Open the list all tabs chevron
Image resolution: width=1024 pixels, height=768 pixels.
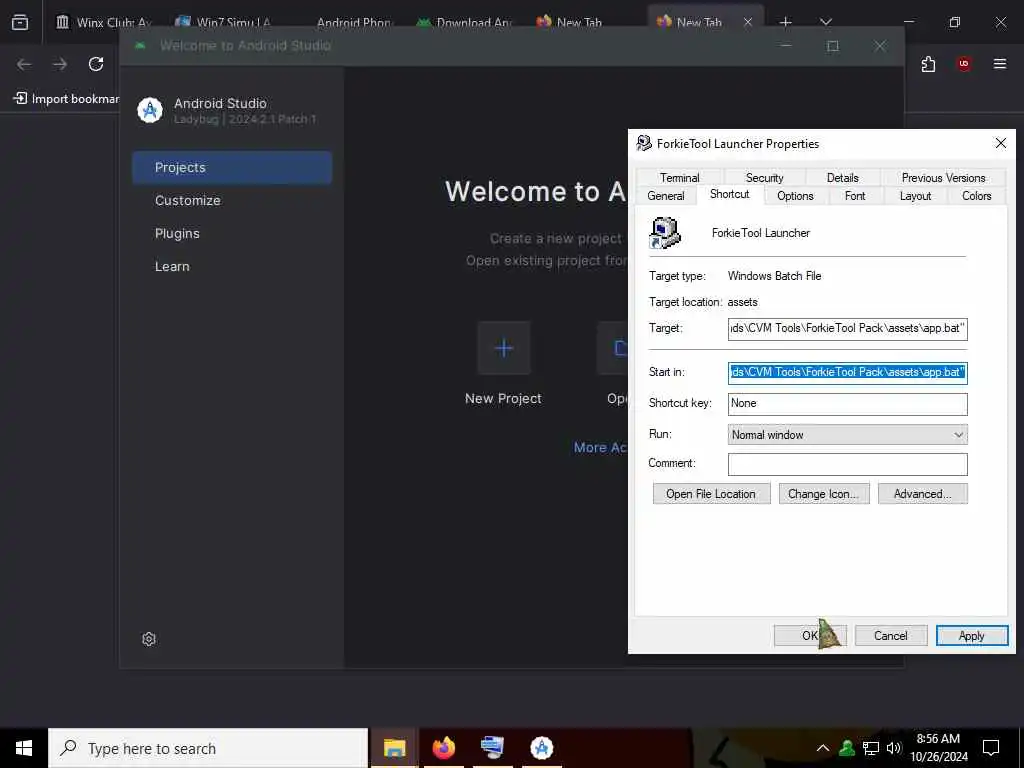[826, 22]
